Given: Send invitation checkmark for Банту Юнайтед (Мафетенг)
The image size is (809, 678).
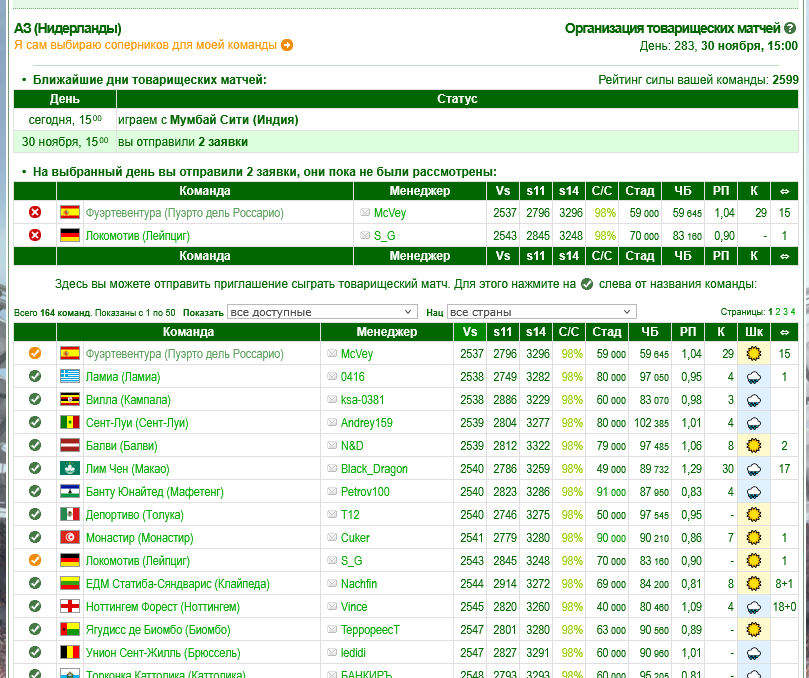Looking at the screenshot, I should click(x=35, y=491).
